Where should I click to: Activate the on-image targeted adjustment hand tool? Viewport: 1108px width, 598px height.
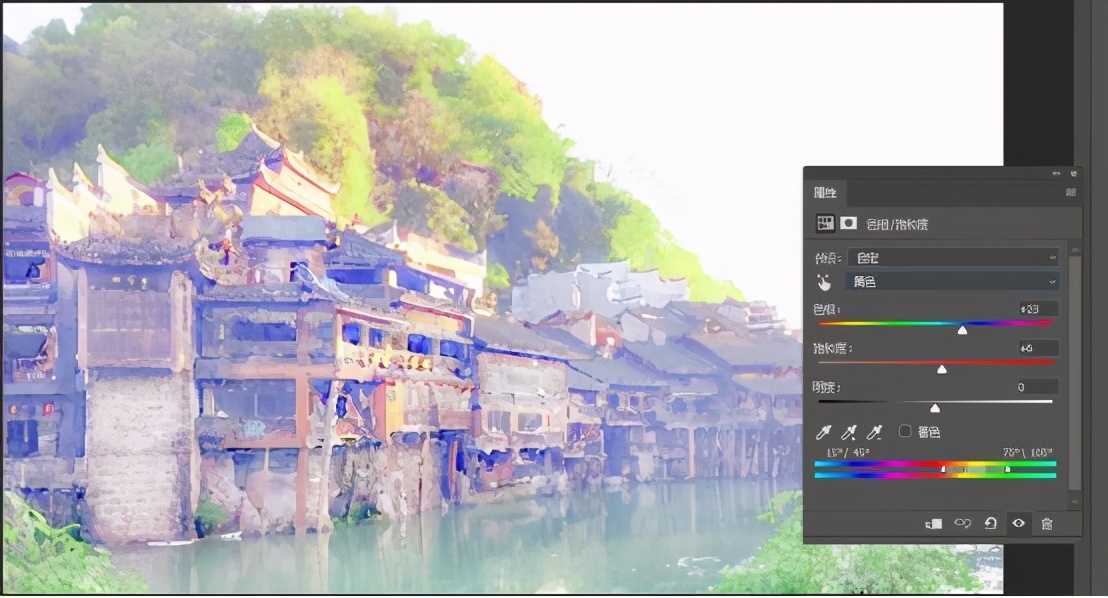pyautogui.click(x=825, y=282)
